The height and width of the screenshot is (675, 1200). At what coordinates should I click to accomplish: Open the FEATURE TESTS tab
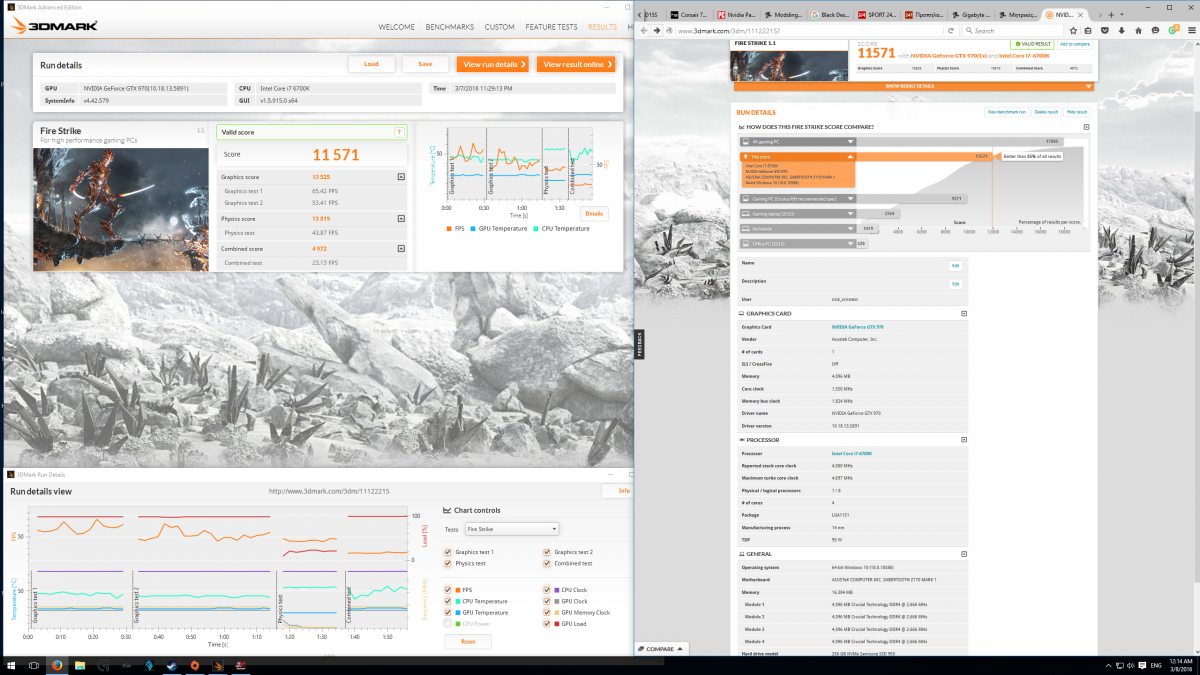tap(552, 27)
